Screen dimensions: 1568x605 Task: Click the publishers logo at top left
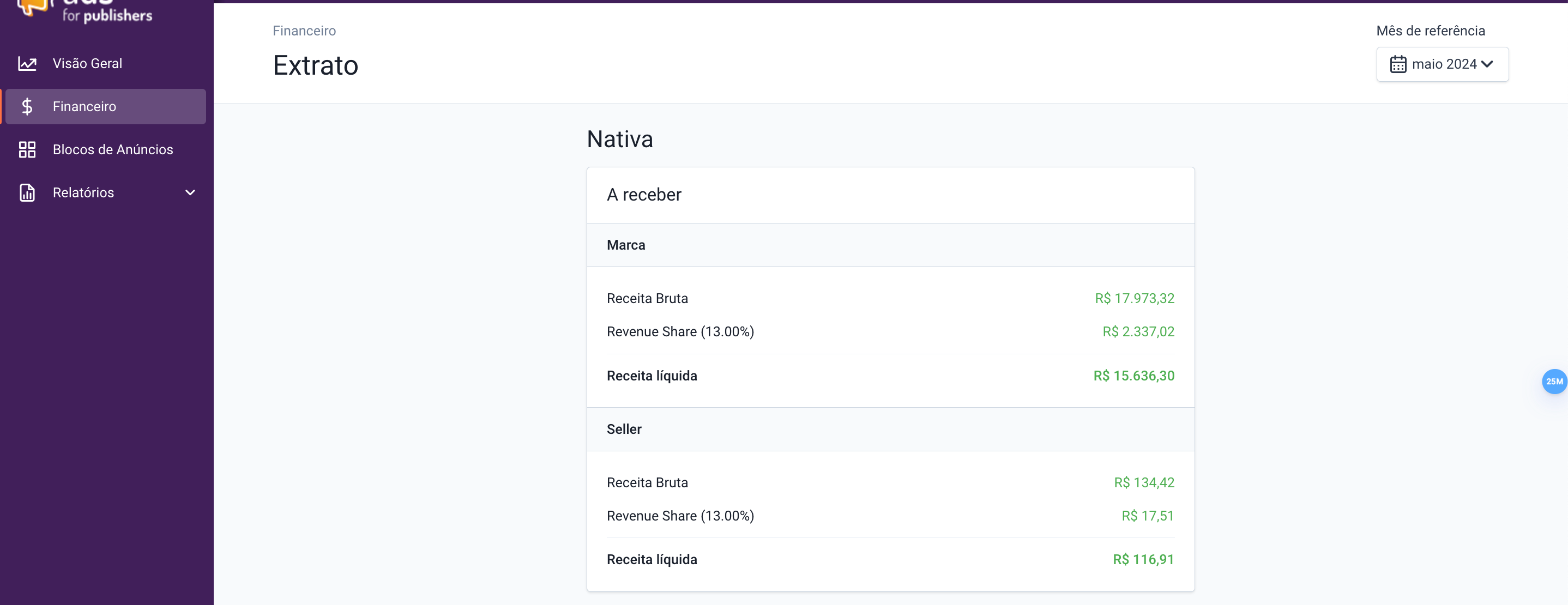tap(85, 12)
